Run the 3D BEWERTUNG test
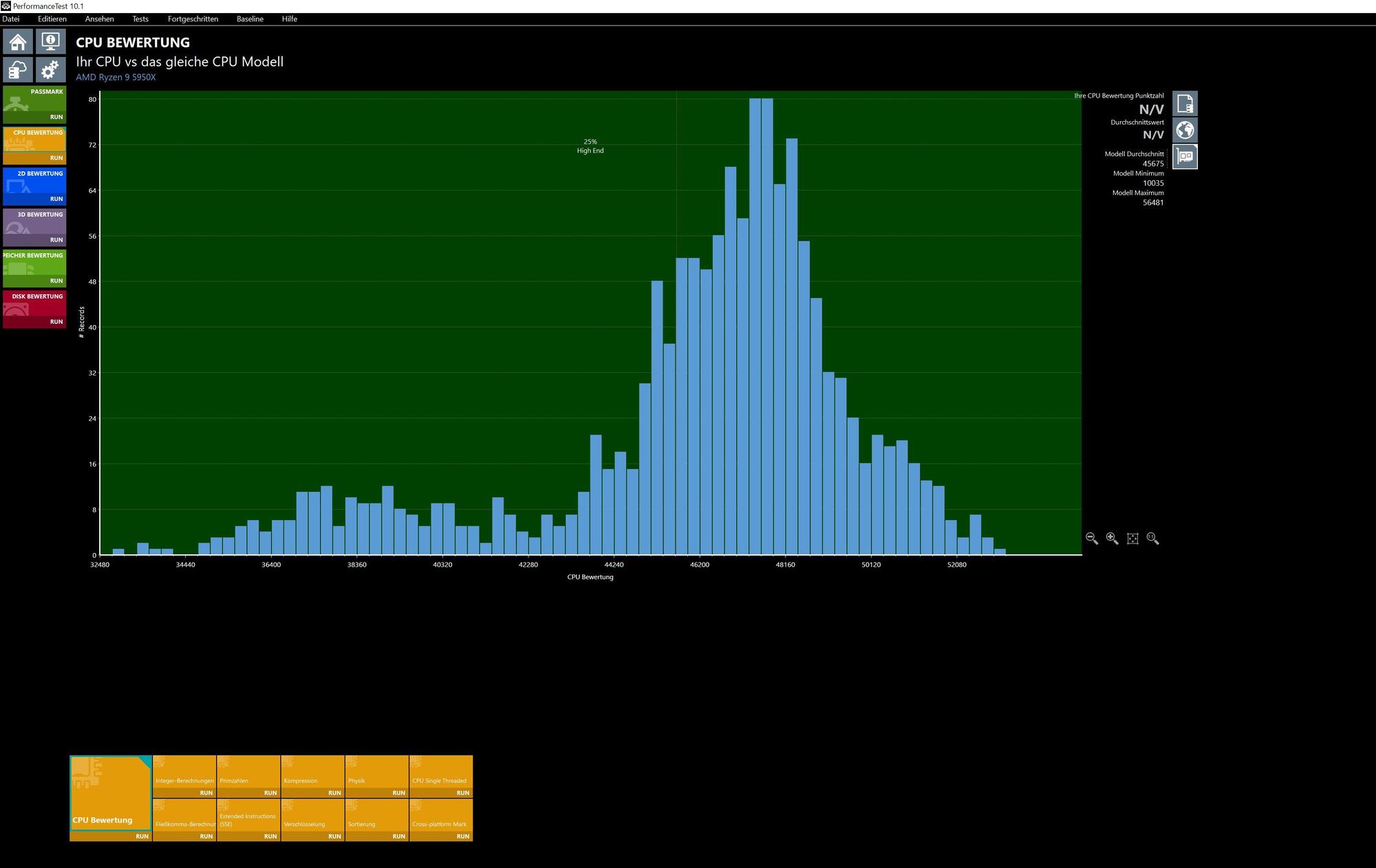 [34, 240]
